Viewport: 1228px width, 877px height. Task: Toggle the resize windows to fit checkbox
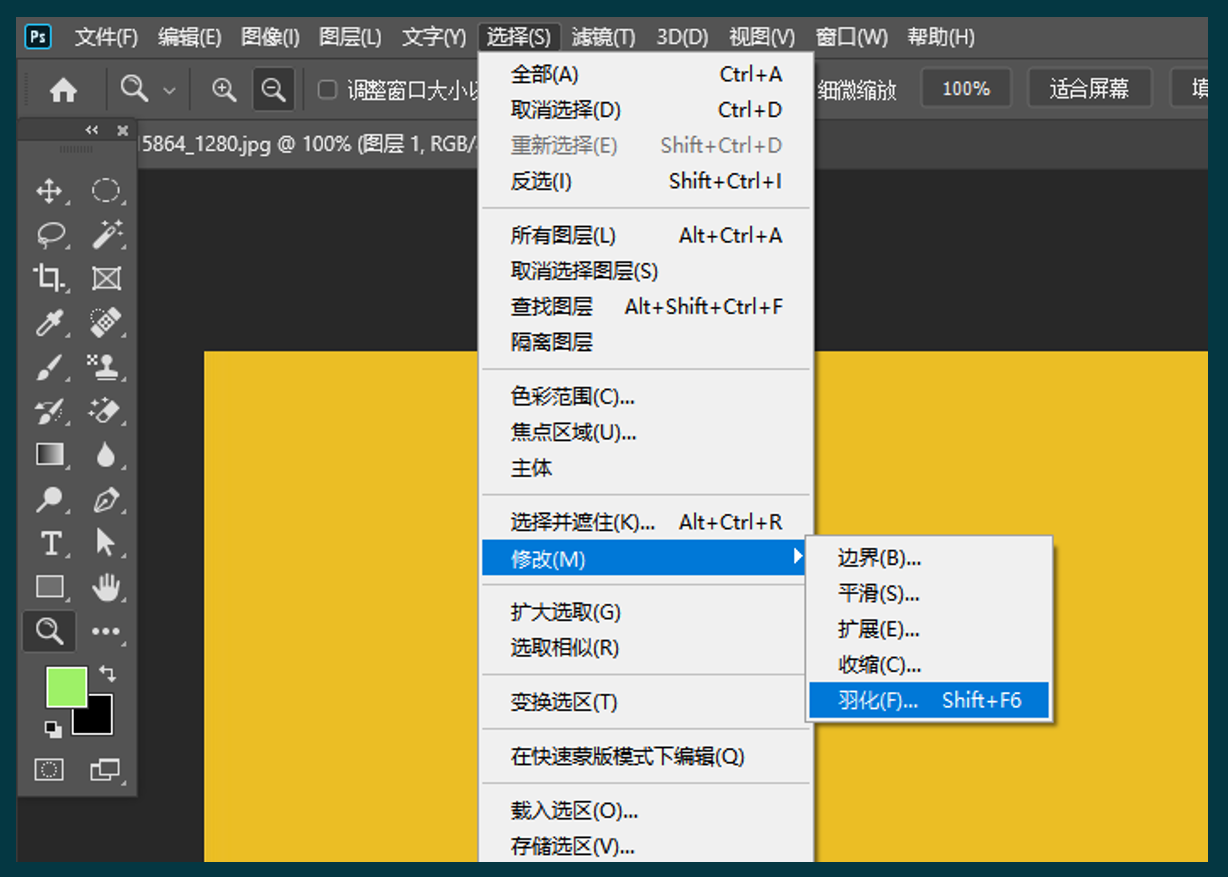(x=327, y=90)
